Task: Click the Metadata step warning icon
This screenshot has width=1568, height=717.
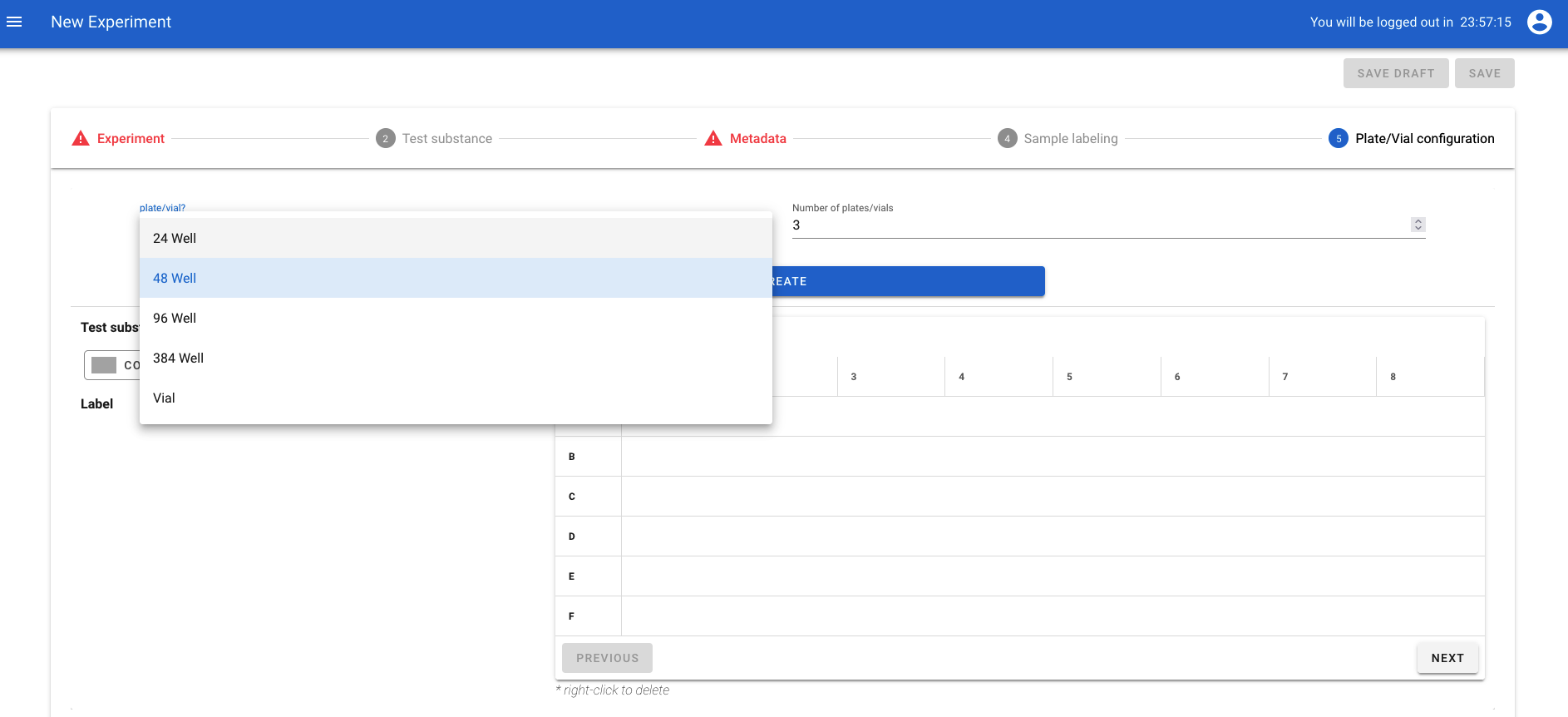Action: (x=713, y=139)
